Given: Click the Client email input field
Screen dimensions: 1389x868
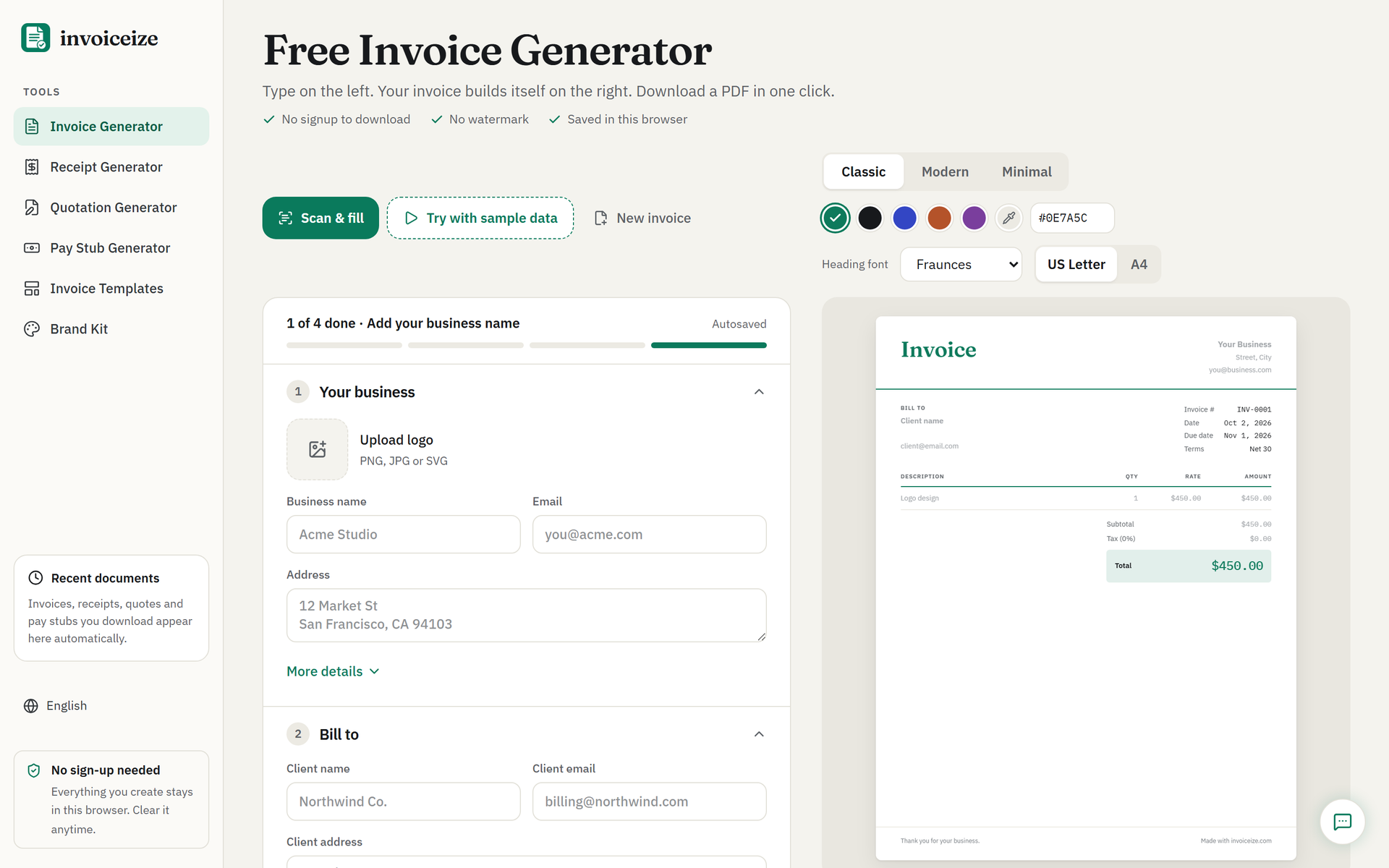Looking at the screenshot, I should pyautogui.click(x=650, y=801).
